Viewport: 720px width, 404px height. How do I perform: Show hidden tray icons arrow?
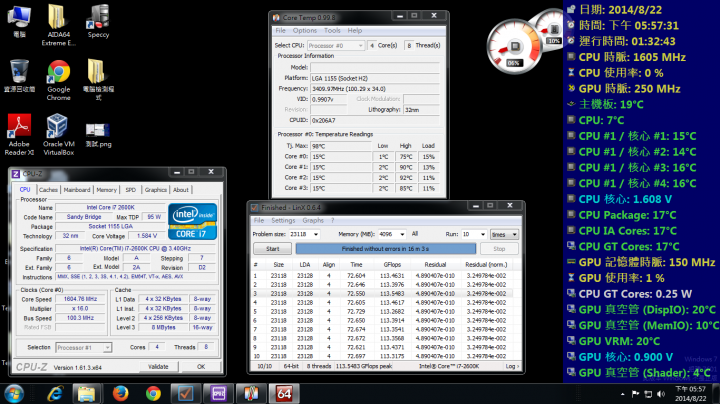[x=623, y=394]
